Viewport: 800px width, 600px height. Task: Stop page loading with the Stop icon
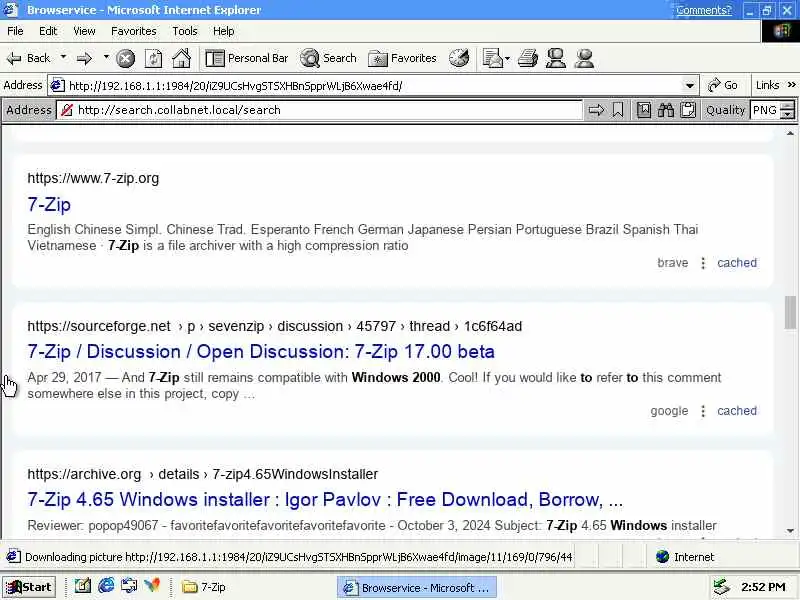[x=125, y=59]
